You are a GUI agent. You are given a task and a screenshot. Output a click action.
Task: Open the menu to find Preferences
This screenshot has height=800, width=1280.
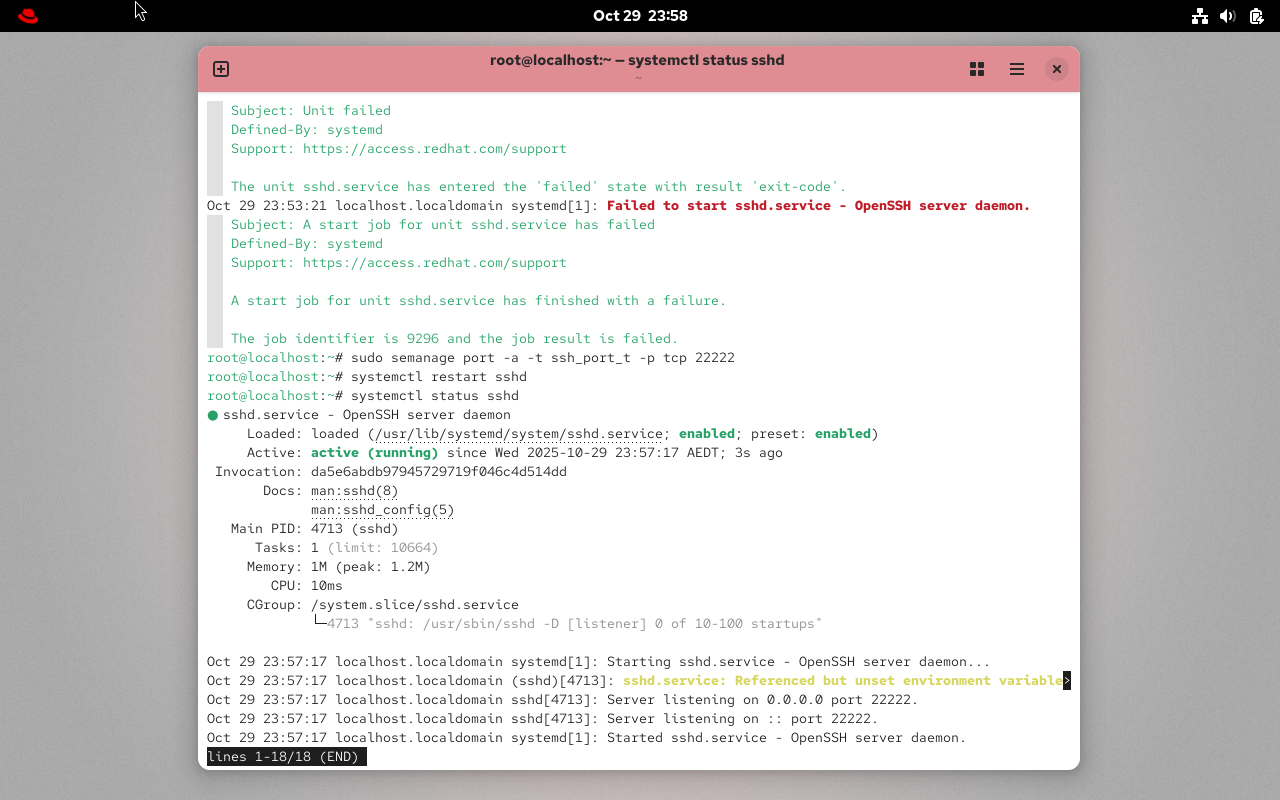click(1017, 69)
